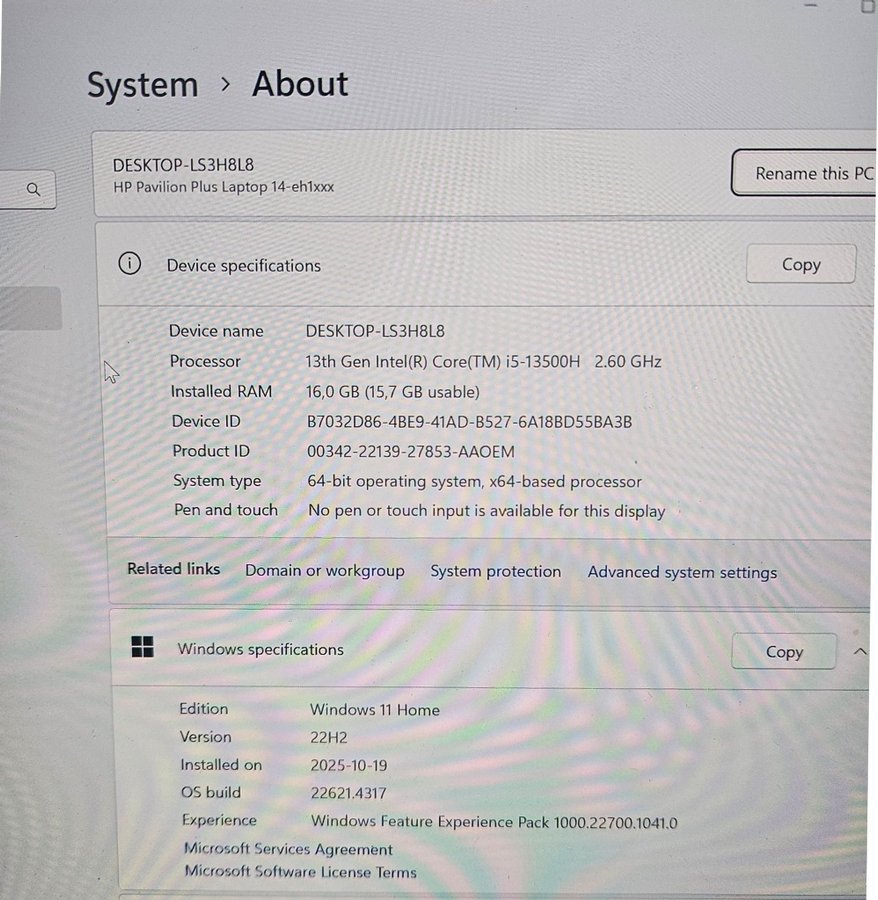The height and width of the screenshot is (900, 878).
Task: Click the search magnifier icon in sidebar
Action: [x=34, y=189]
